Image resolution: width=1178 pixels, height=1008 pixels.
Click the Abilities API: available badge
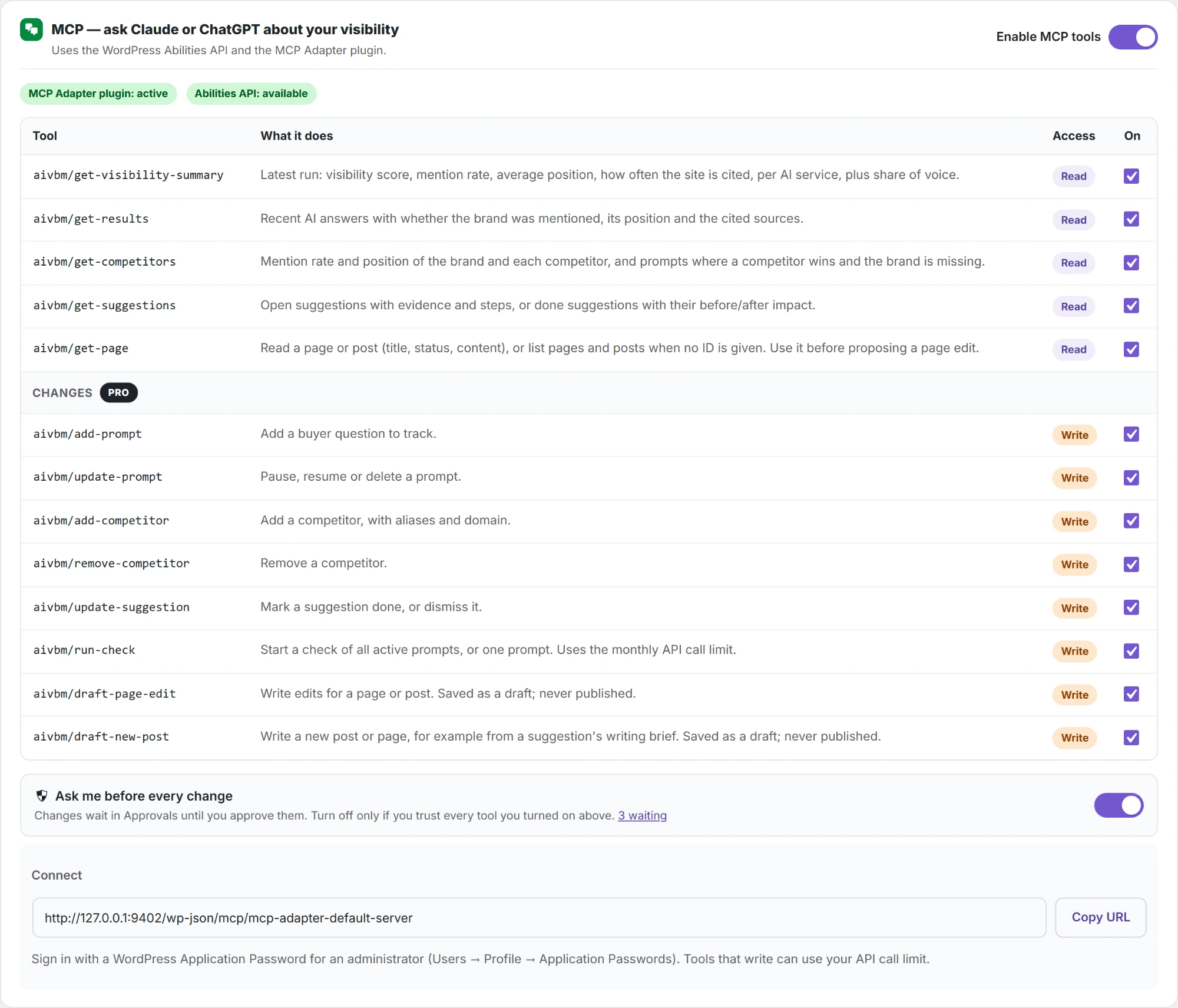[x=252, y=94]
